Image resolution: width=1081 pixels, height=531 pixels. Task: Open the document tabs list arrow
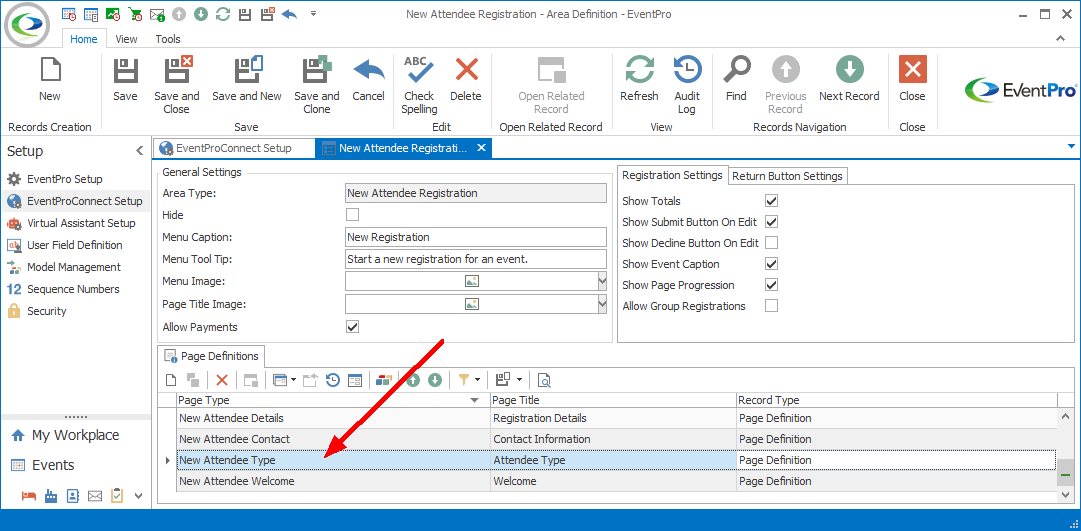(x=1071, y=146)
